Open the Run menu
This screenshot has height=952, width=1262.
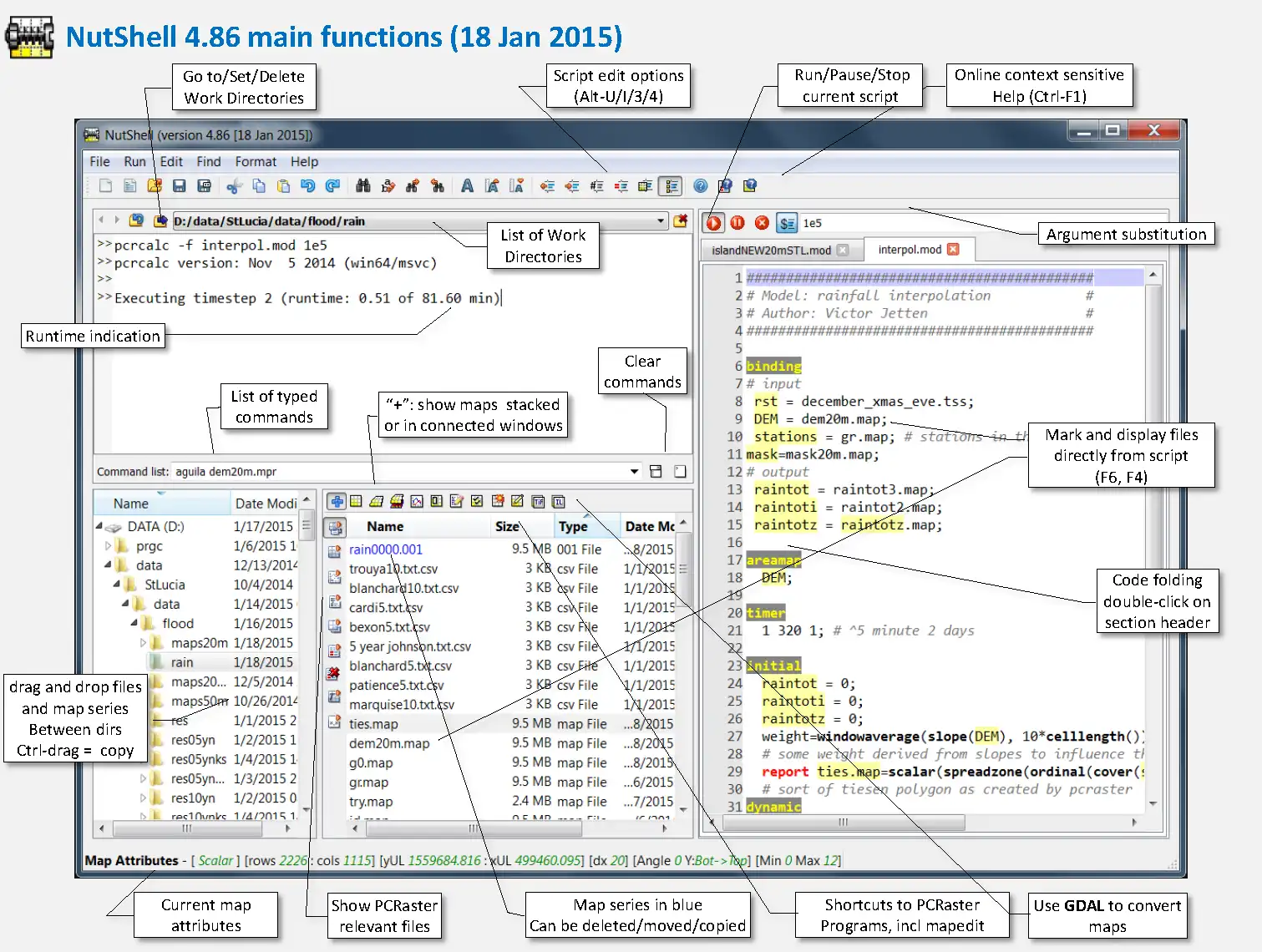134,161
